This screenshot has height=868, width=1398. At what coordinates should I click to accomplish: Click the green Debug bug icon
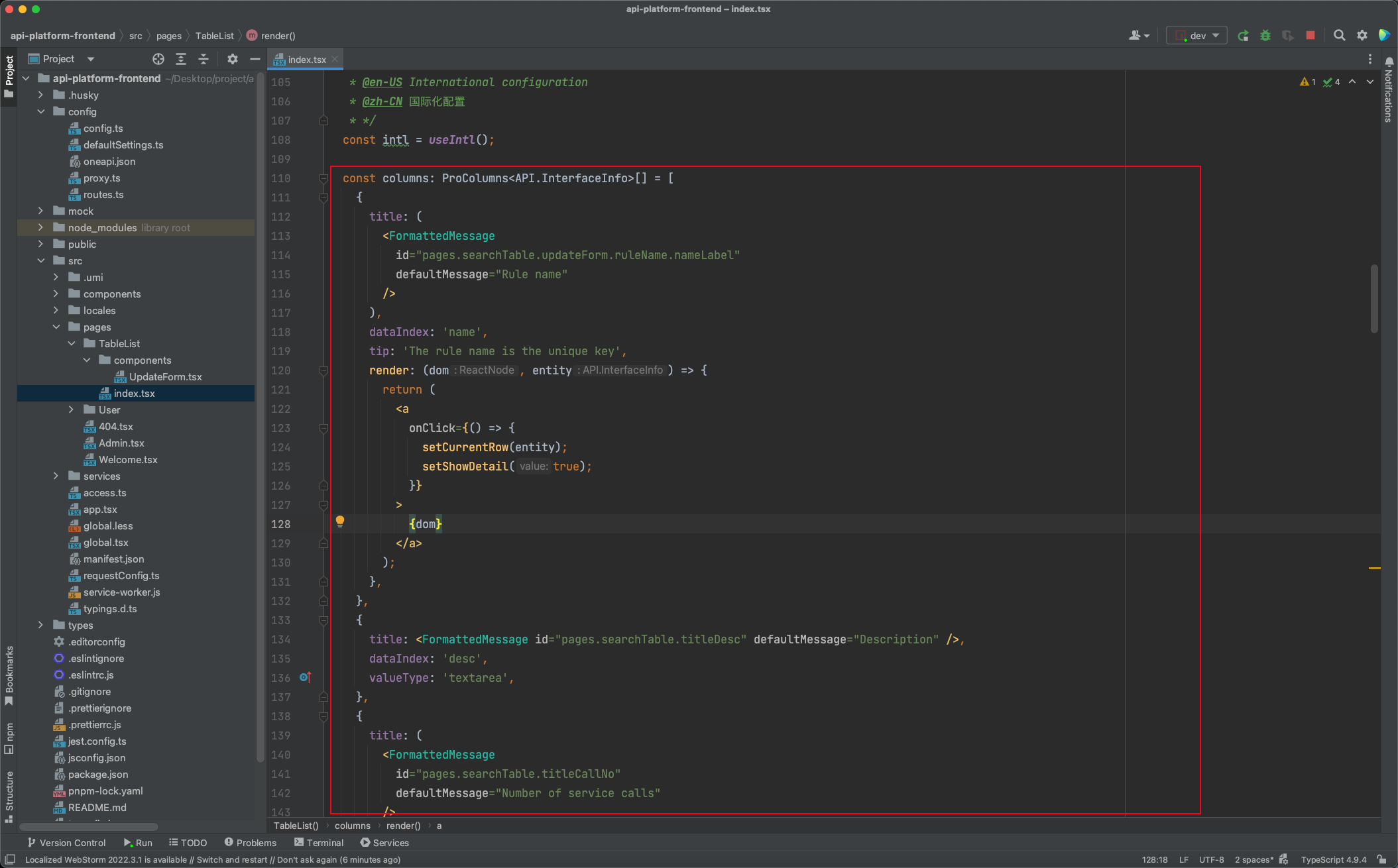click(1265, 36)
